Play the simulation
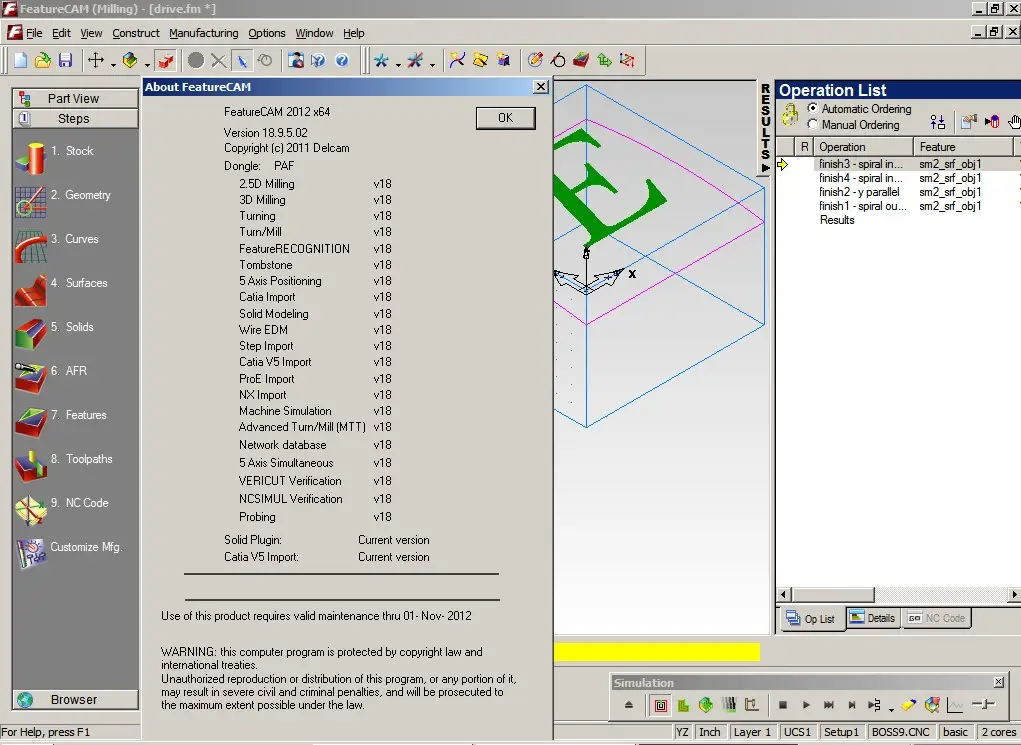The image size is (1021, 745). coord(805,705)
